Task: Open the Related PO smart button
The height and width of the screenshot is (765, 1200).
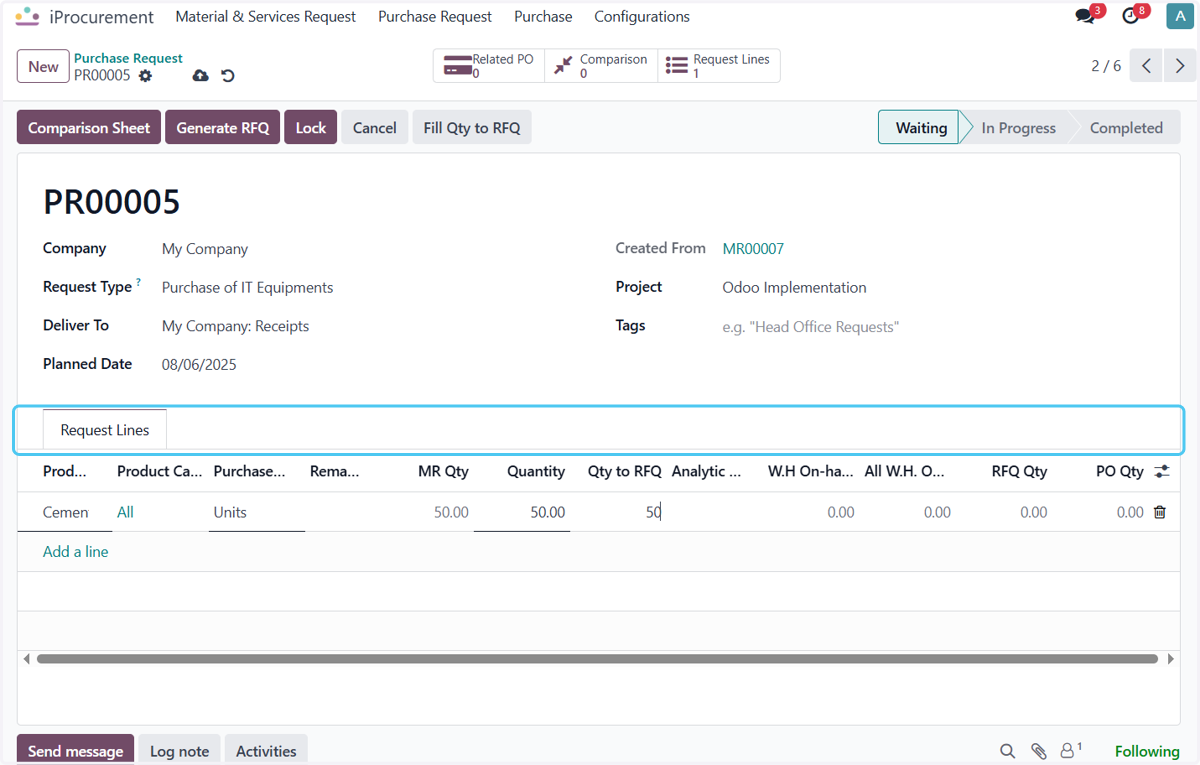Action: tap(489, 66)
